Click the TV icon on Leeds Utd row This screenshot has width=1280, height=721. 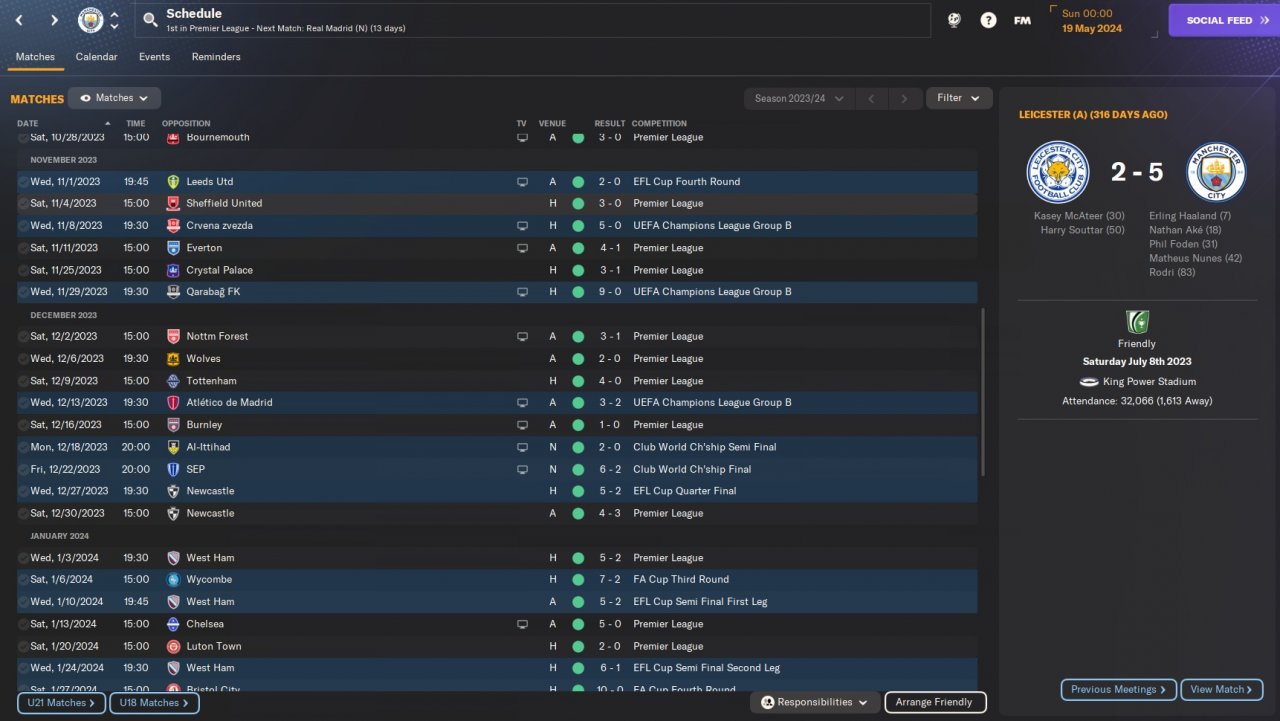[522, 182]
